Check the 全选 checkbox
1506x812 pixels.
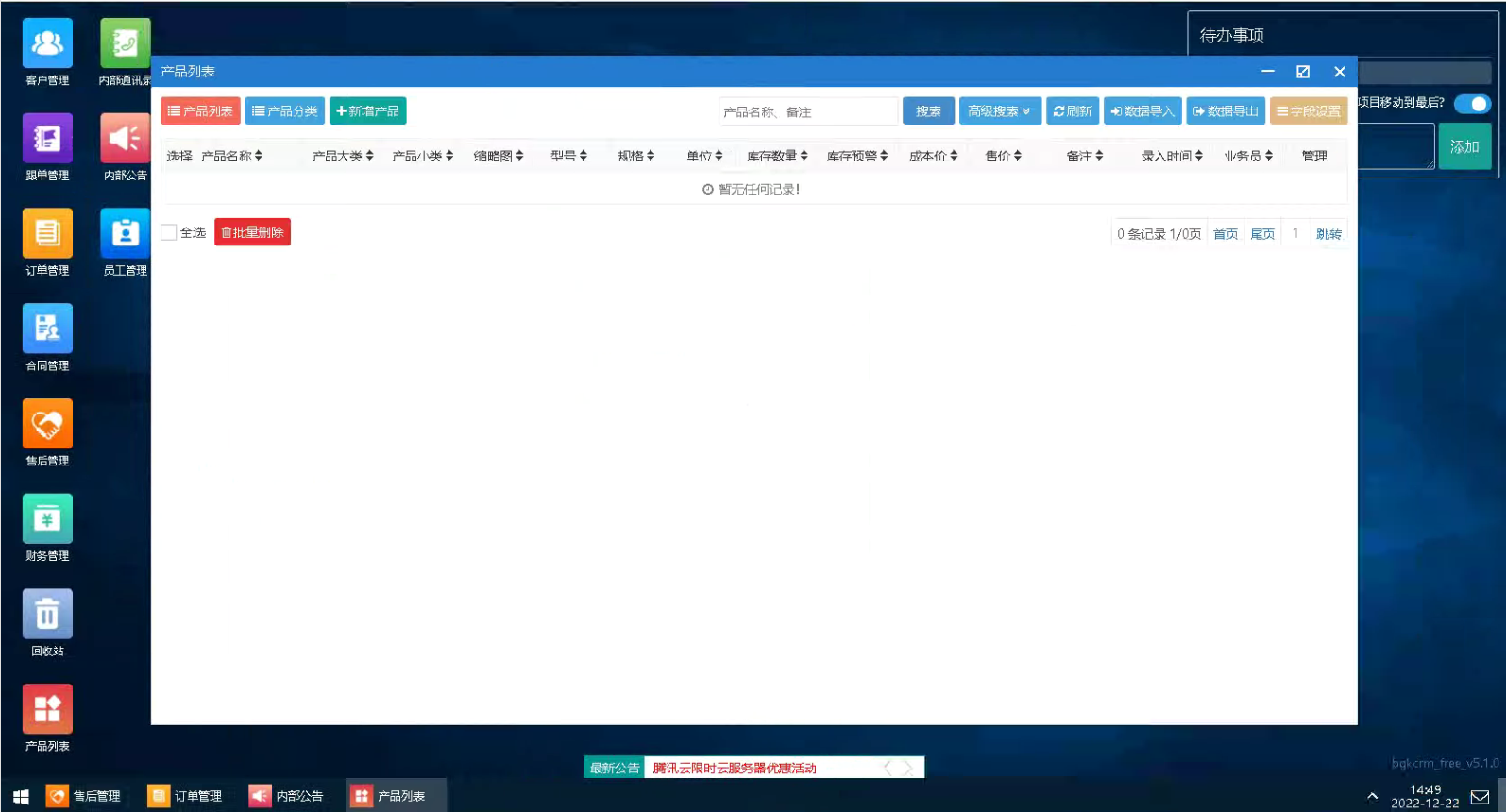[169, 232]
